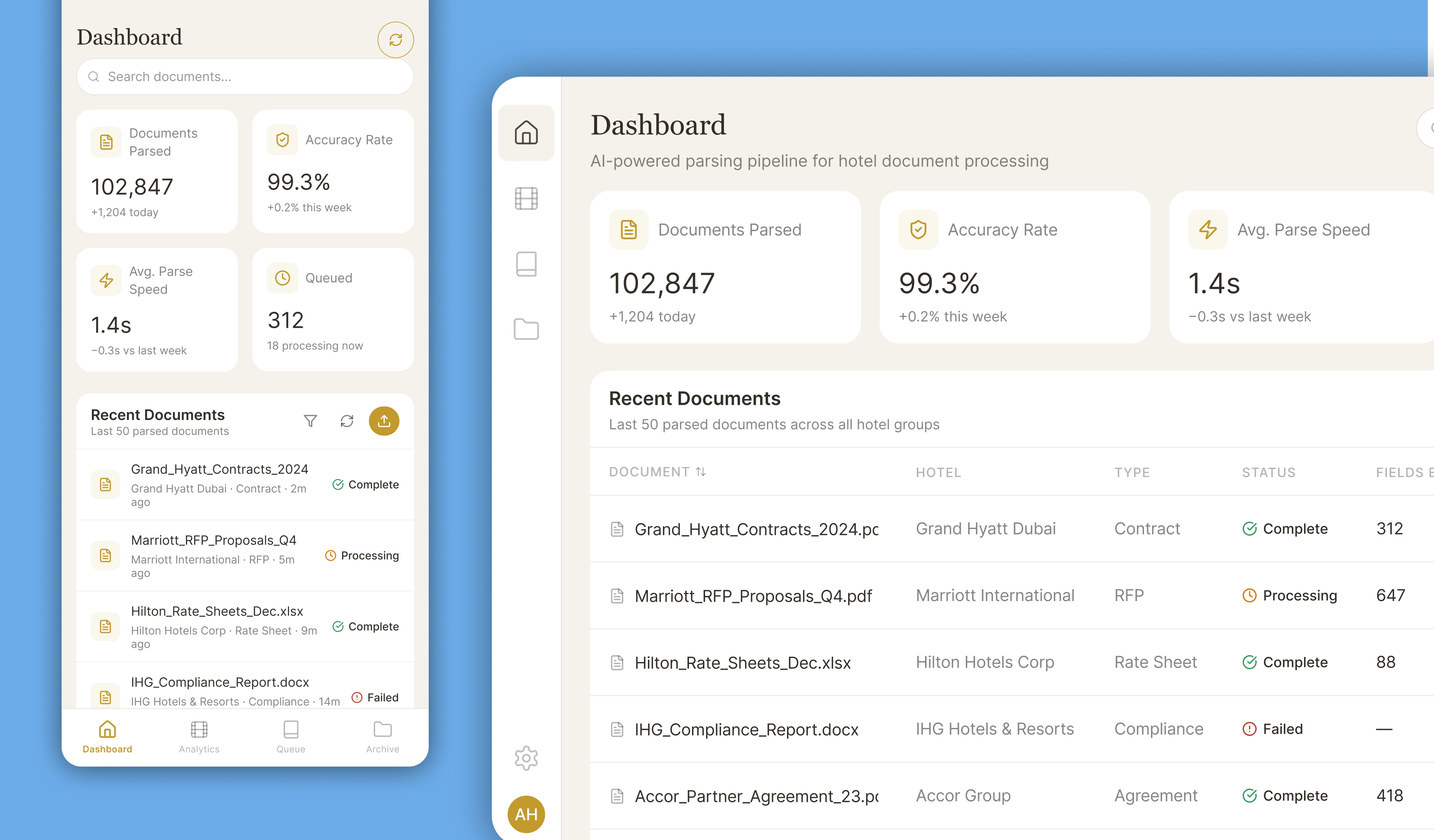Click Grand Hyatt Dubai in the desktop HOTEL column
The height and width of the screenshot is (840, 1434).
pyautogui.click(x=986, y=529)
